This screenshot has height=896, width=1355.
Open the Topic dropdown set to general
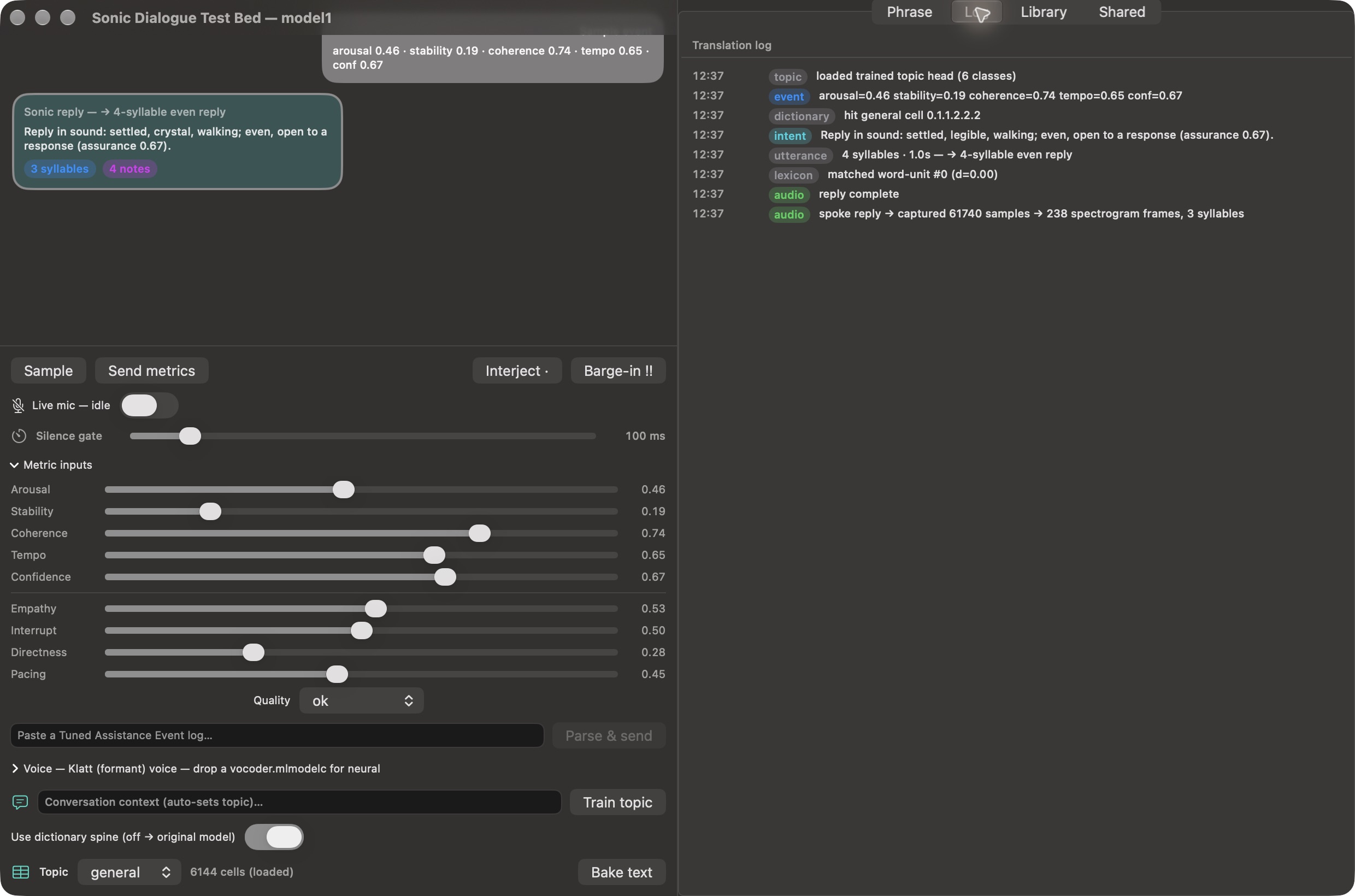(x=129, y=872)
